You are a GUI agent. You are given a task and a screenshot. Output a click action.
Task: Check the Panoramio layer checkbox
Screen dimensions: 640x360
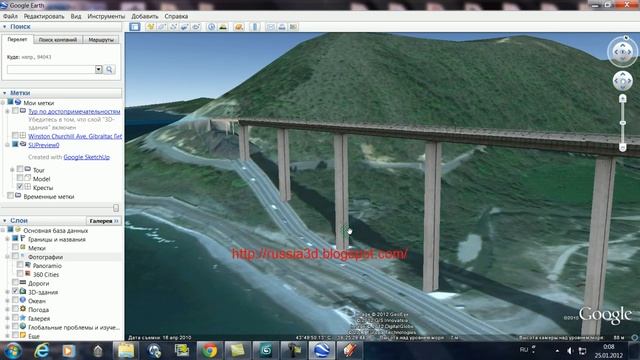(x=20, y=265)
